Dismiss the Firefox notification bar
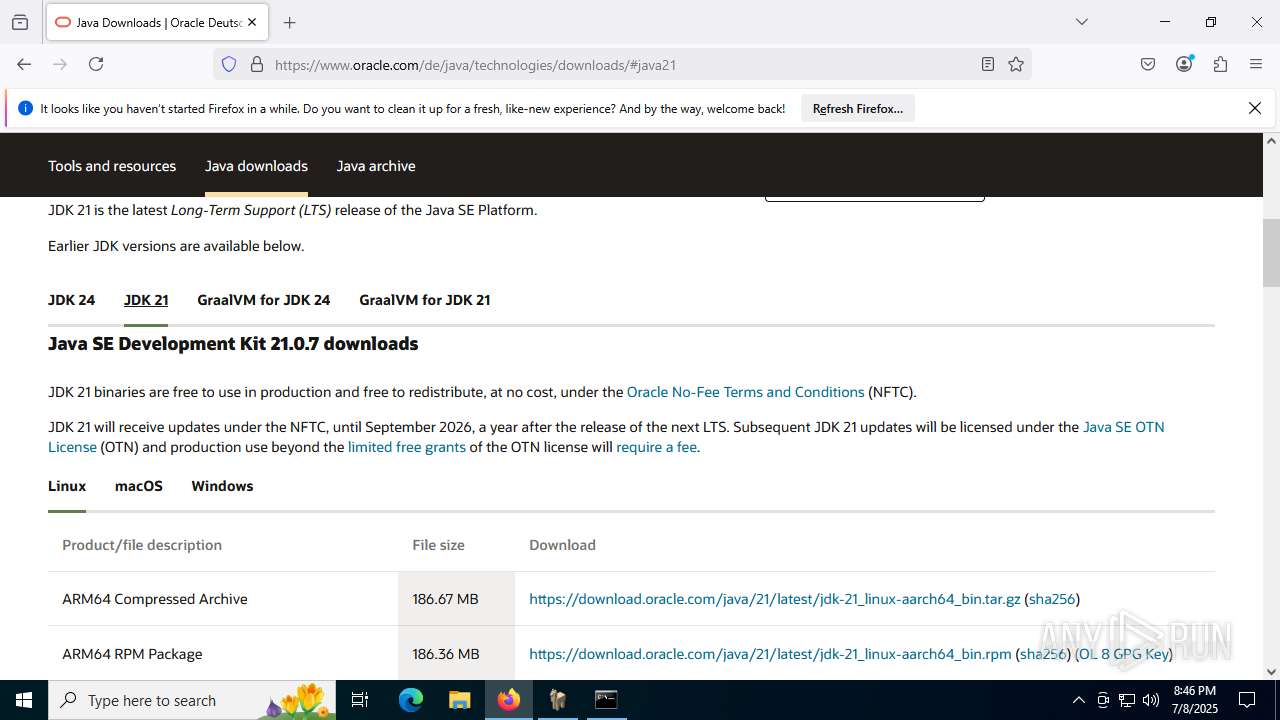The height and width of the screenshot is (720, 1280). 1255,108
